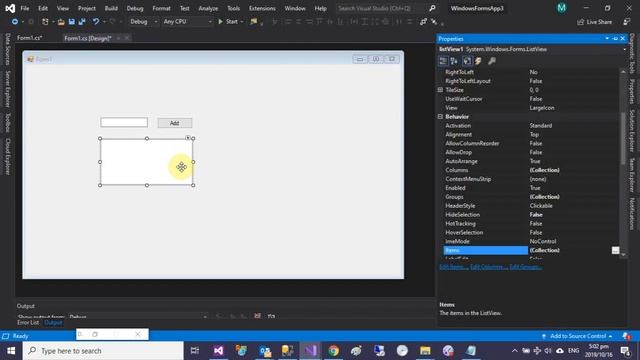This screenshot has width=640, height=360.
Task: Click the Items ellipsis button
Action: [x=616, y=250]
